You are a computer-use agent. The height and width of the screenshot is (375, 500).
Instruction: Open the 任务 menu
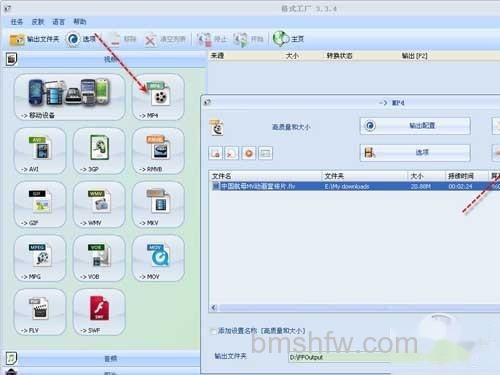tap(17, 22)
